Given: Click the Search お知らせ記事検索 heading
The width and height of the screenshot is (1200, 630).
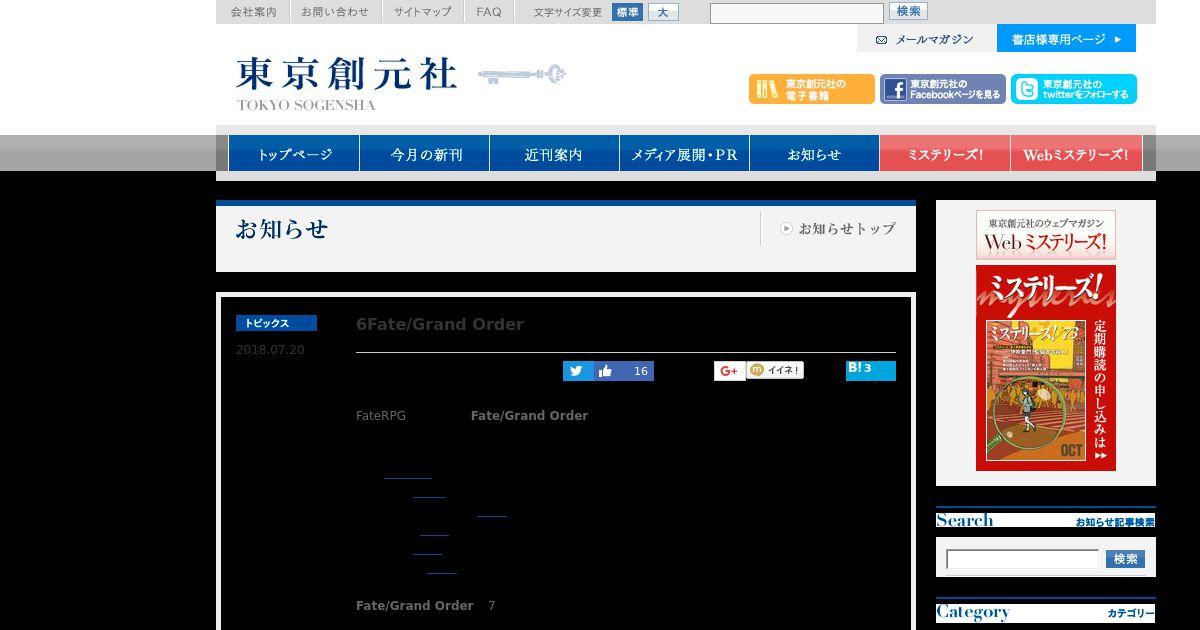Looking at the screenshot, I should pos(1046,520).
